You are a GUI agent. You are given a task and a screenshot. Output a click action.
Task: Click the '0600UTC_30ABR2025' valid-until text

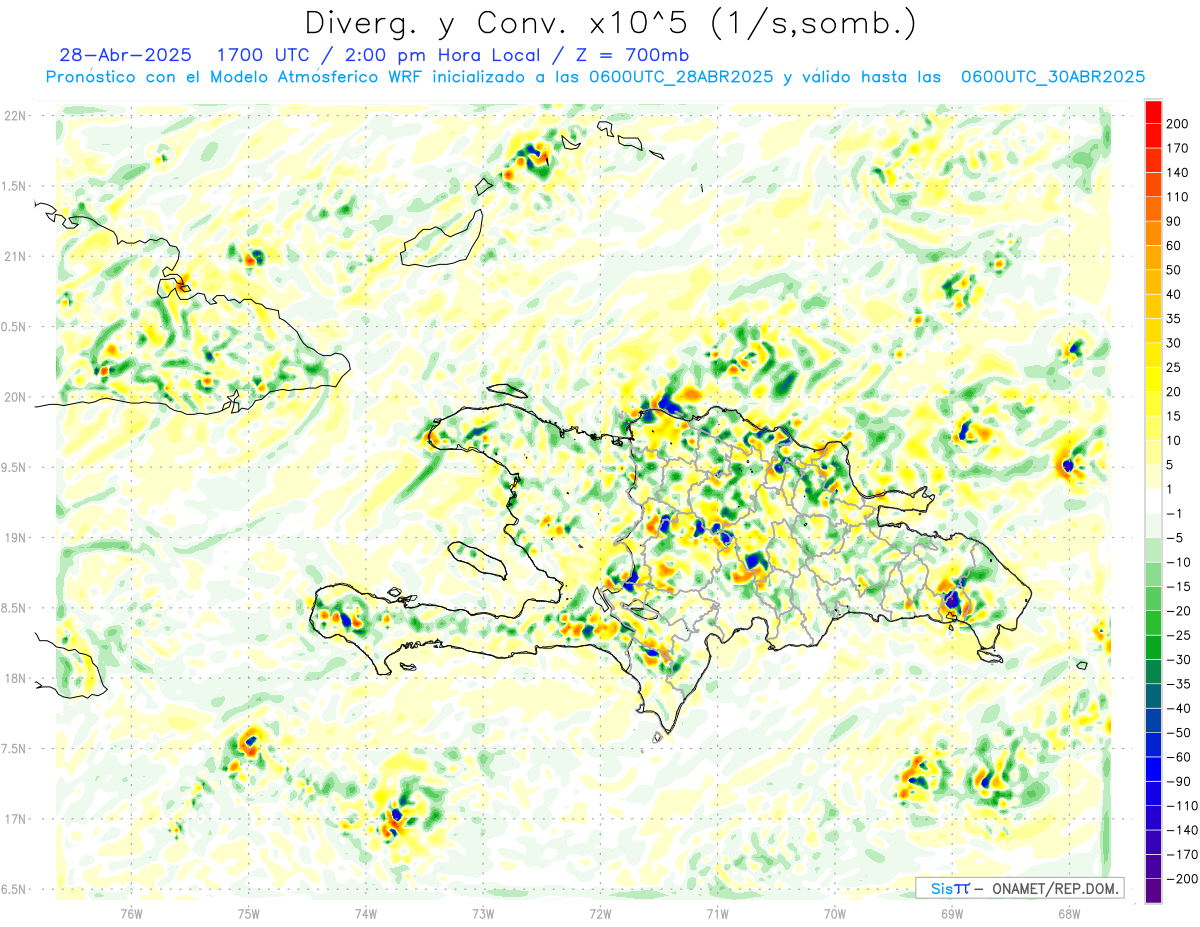pos(1052,77)
